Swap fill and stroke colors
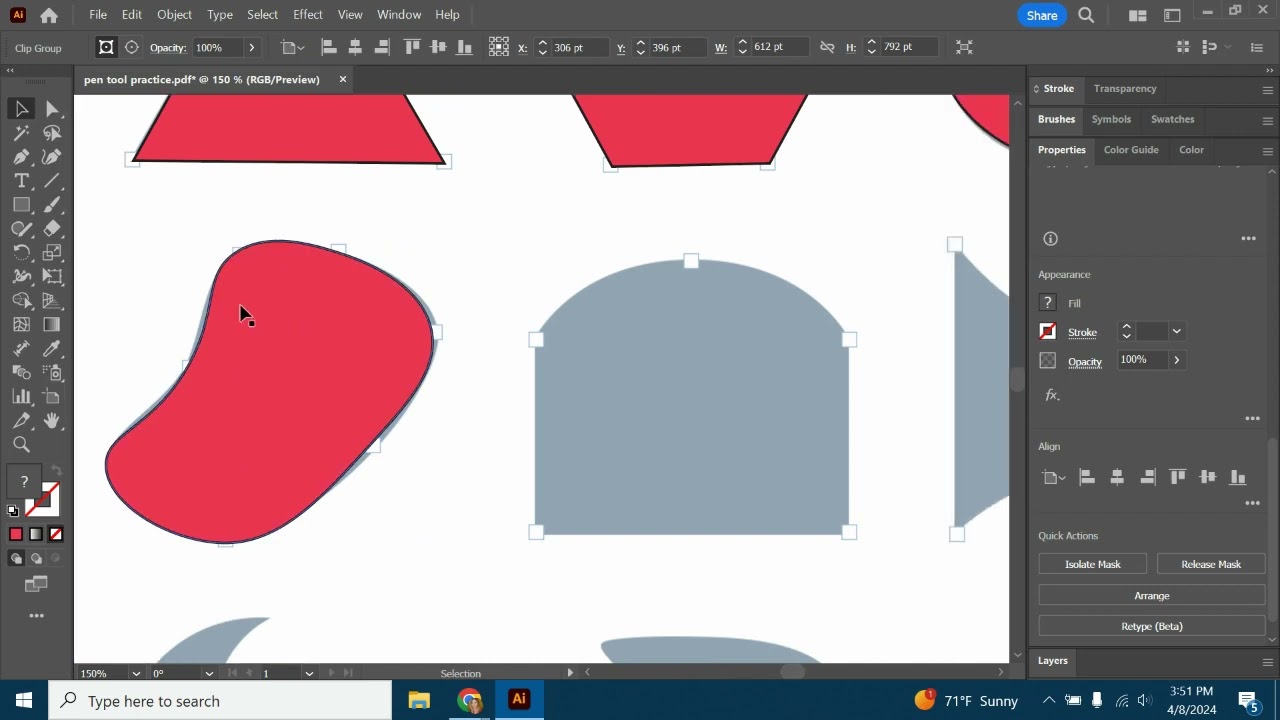 pos(56,471)
